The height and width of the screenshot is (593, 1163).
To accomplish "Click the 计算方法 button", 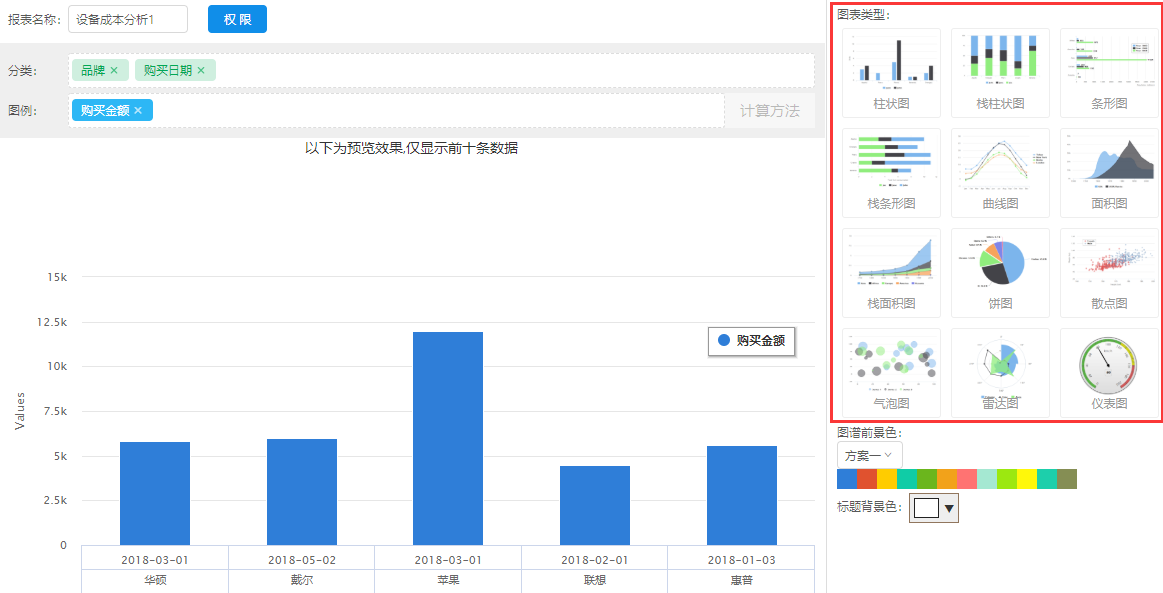I will 769,111.
